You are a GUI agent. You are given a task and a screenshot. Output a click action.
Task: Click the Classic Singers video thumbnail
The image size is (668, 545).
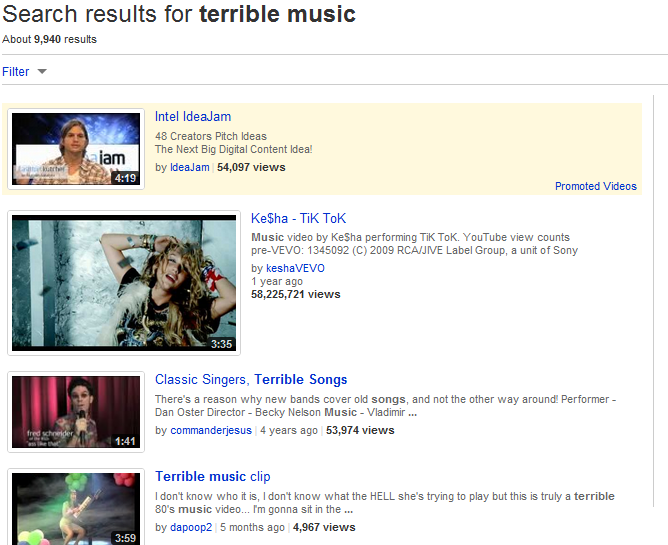click(x=76, y=412)
